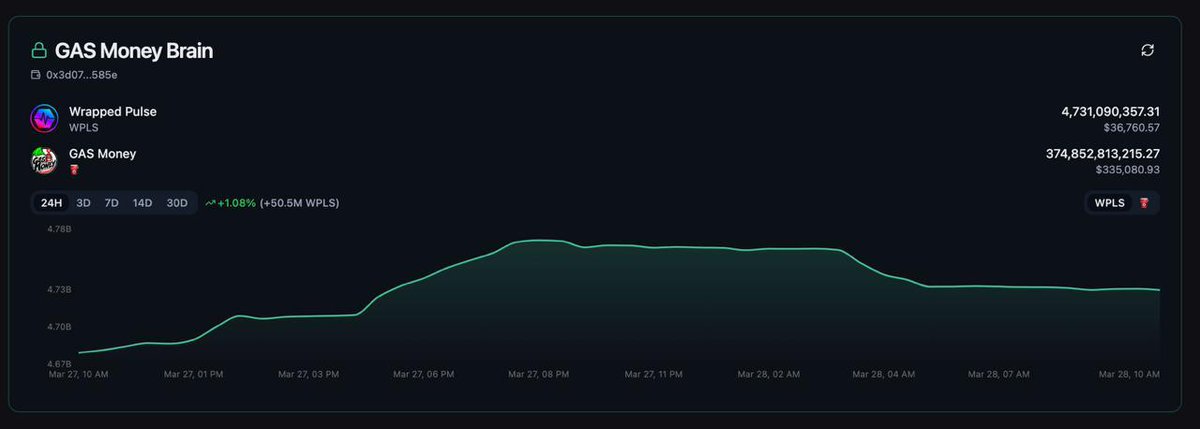Switch to the 14D time range
The height and width of the screenshot is (429, 1200).
143,203
